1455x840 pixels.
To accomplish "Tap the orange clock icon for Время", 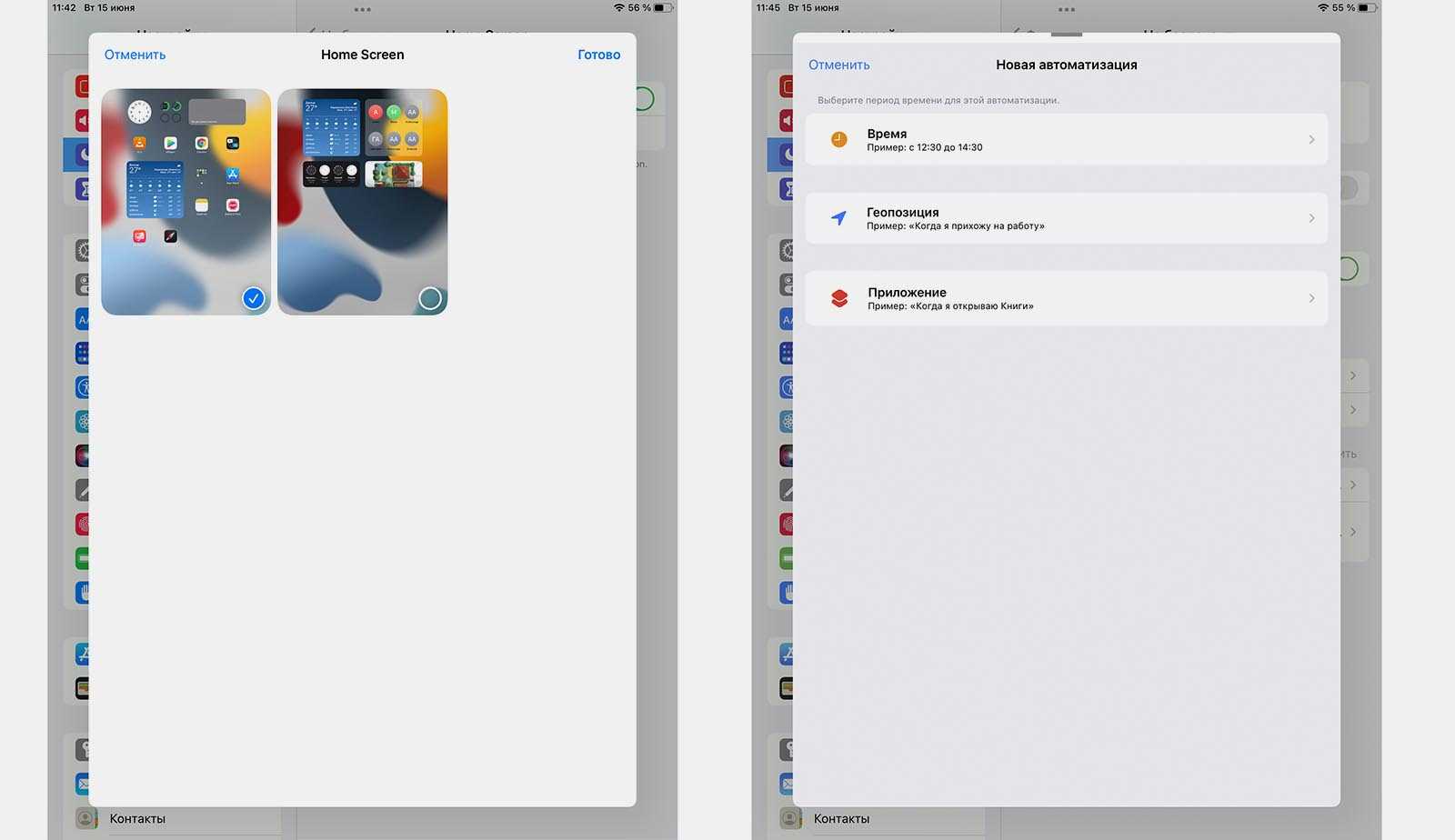I will pos(838,139).
